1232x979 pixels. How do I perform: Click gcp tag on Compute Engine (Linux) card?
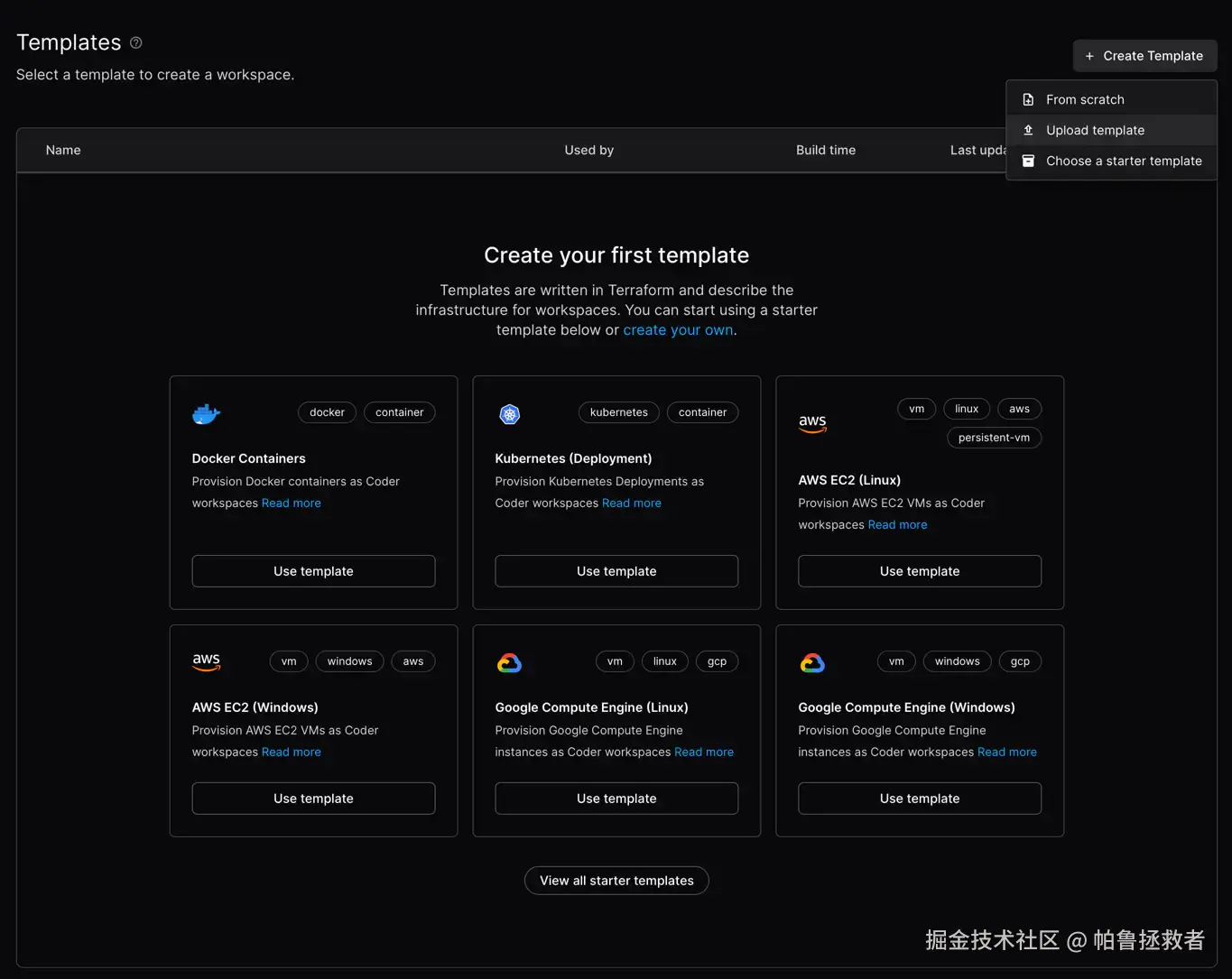point(718,661)
